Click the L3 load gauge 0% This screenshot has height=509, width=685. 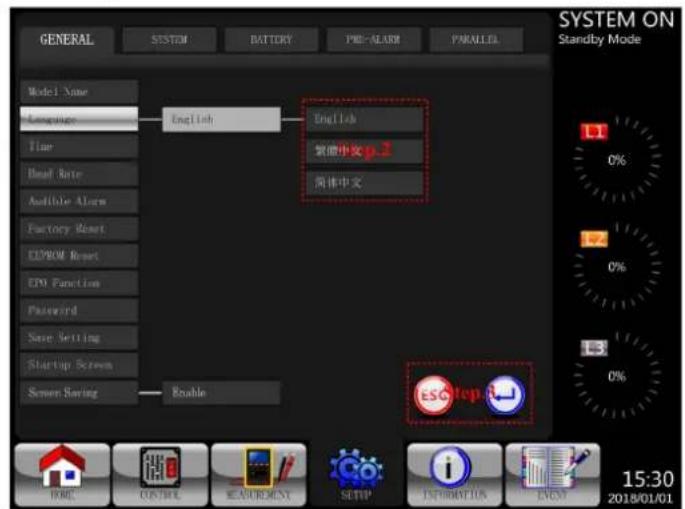point(617,376)
